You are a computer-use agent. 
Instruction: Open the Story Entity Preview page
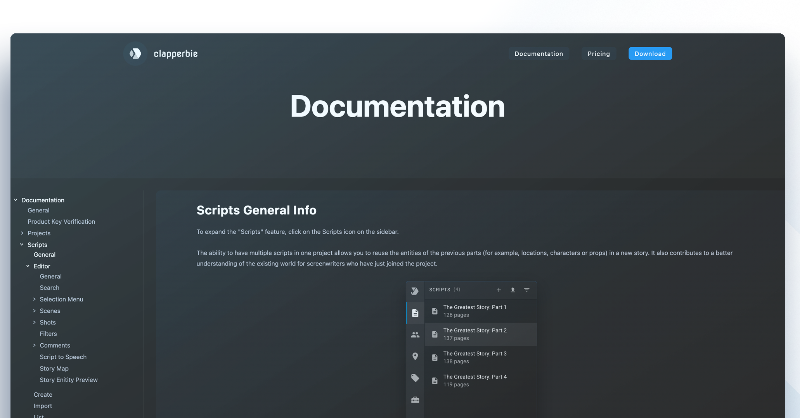(68, 380)
